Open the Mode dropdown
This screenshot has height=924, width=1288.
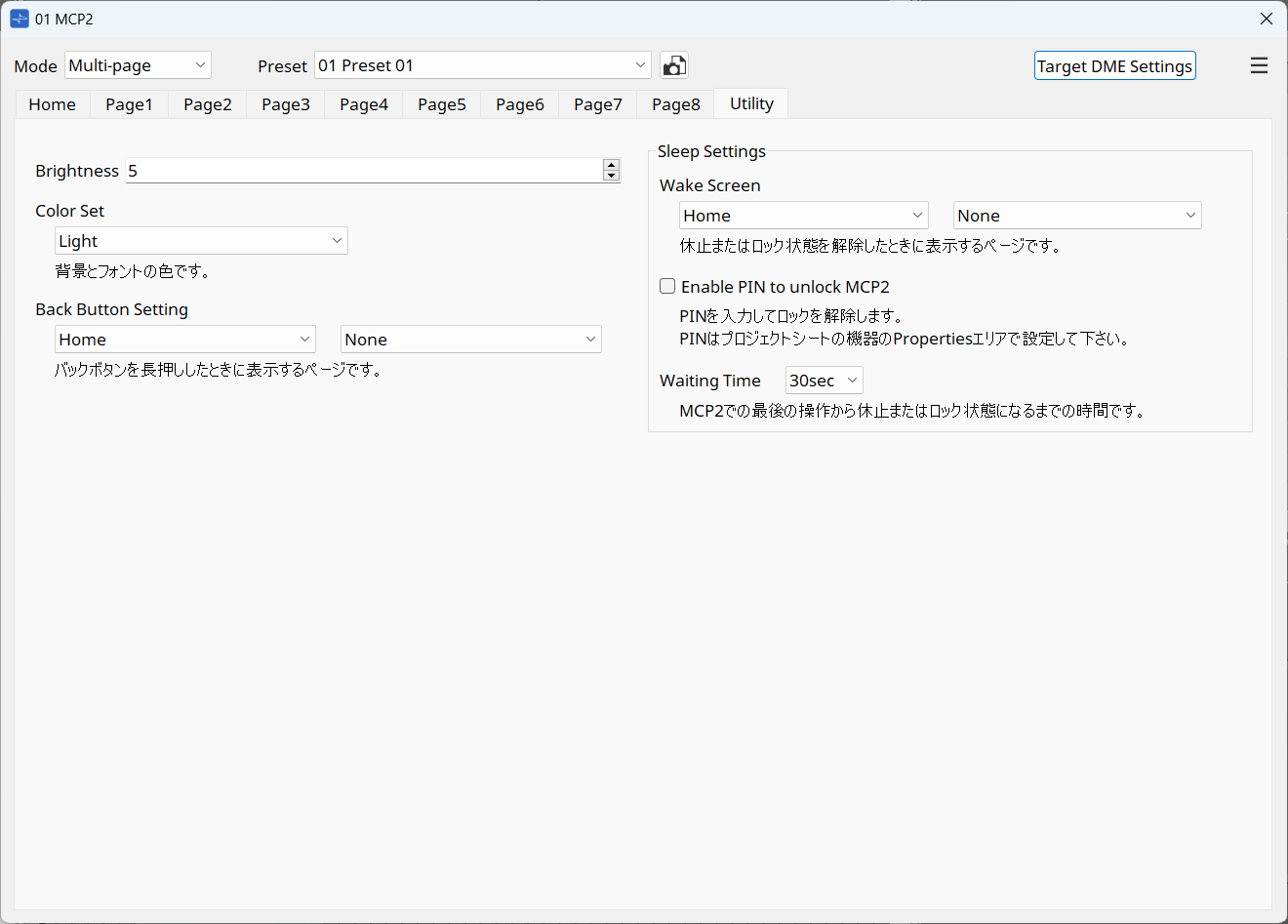click(138, 64)
